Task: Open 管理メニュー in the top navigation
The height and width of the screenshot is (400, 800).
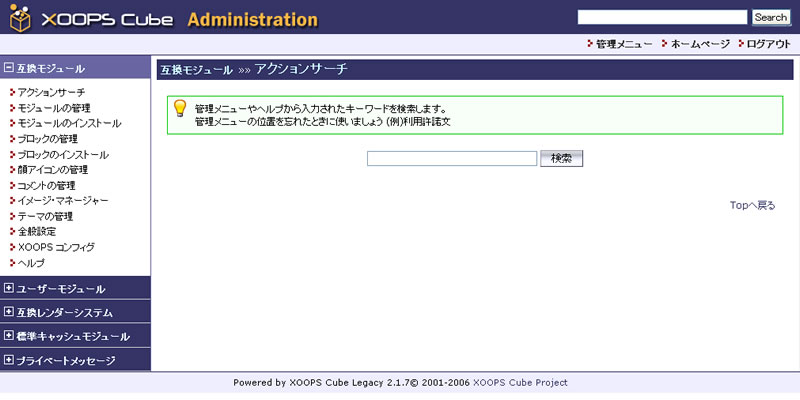Action: [623, 44]
